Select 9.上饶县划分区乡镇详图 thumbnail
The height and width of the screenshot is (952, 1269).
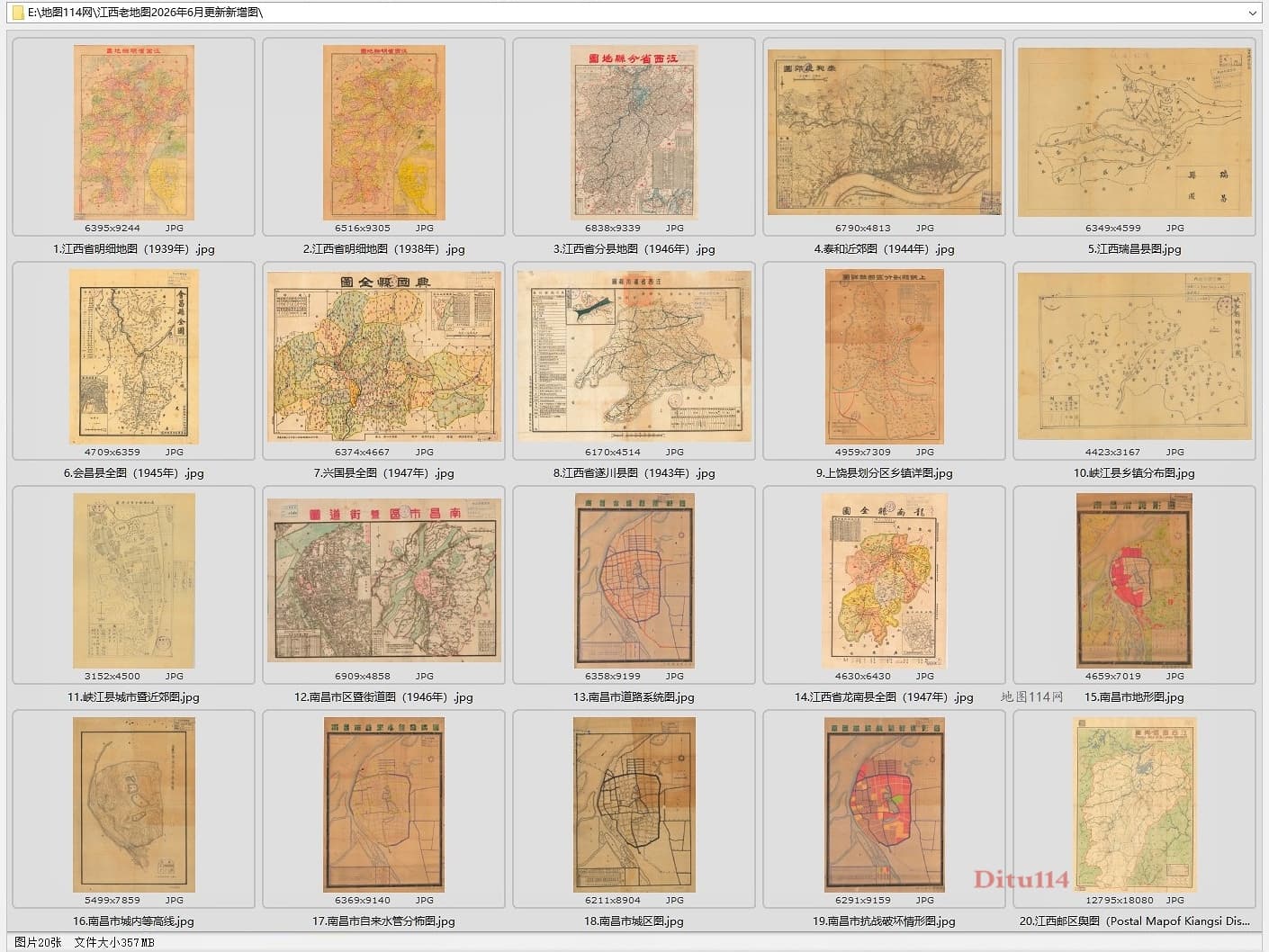pos(884,357)
